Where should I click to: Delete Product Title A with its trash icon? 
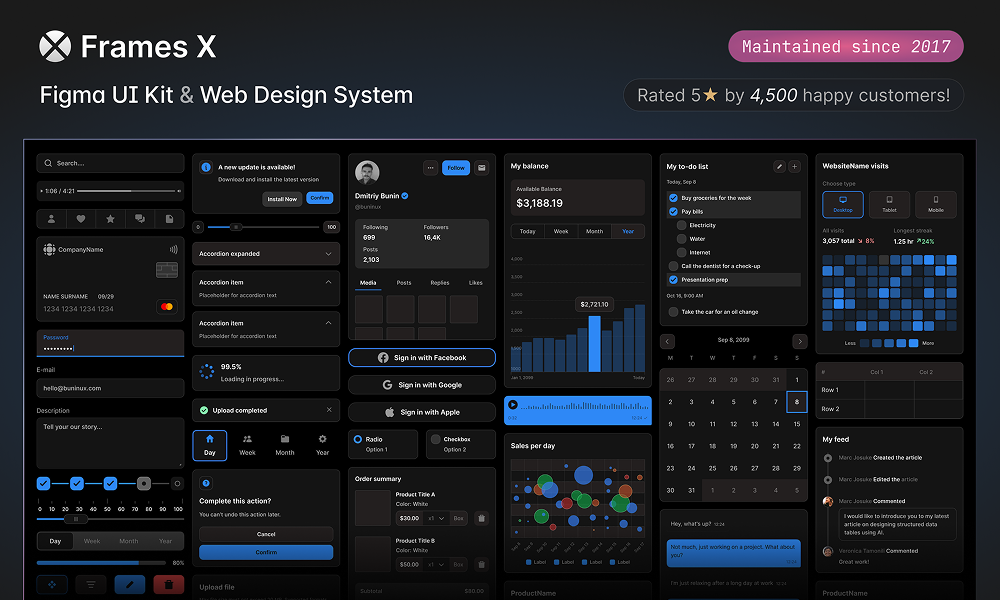click(481, 518)
